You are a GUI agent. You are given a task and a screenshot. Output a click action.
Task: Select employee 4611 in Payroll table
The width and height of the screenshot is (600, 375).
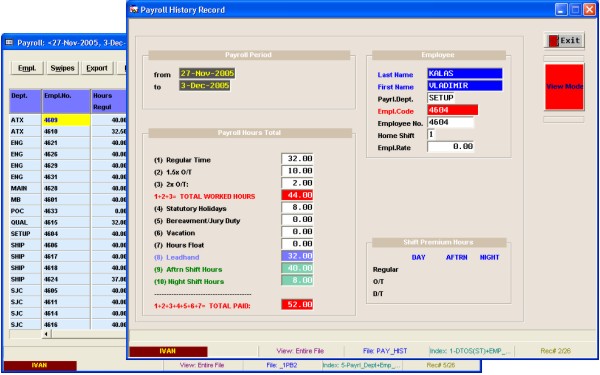[66, 302]
